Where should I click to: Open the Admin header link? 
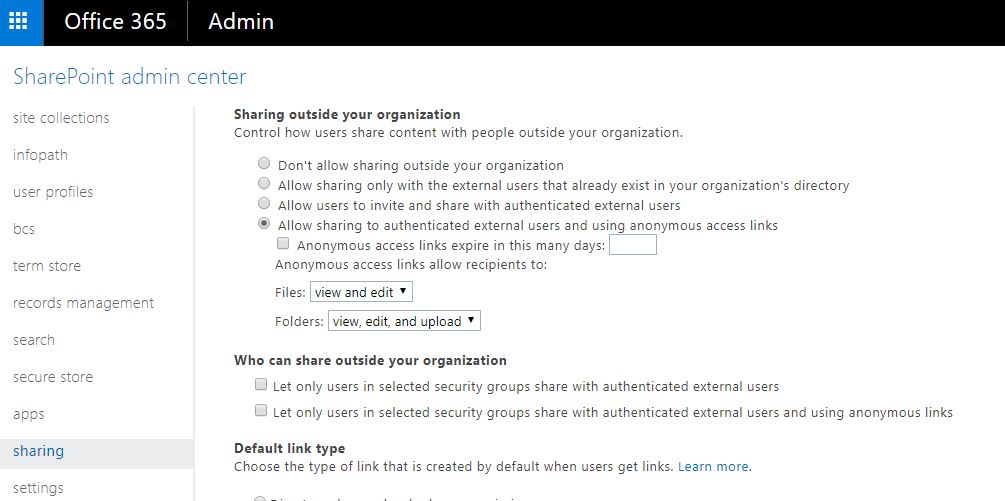pos(240,22)
